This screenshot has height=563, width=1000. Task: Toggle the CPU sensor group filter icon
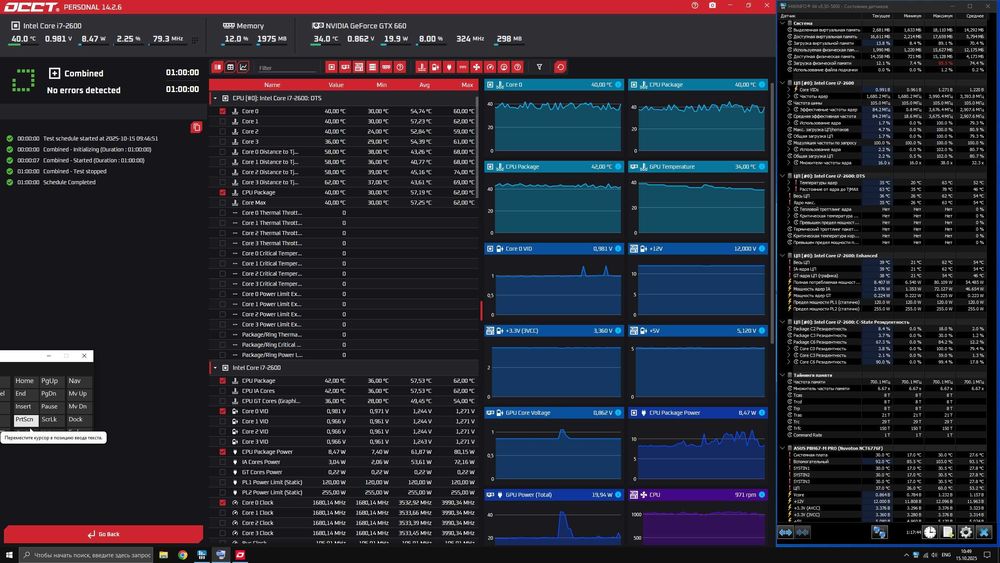[332, 67]
